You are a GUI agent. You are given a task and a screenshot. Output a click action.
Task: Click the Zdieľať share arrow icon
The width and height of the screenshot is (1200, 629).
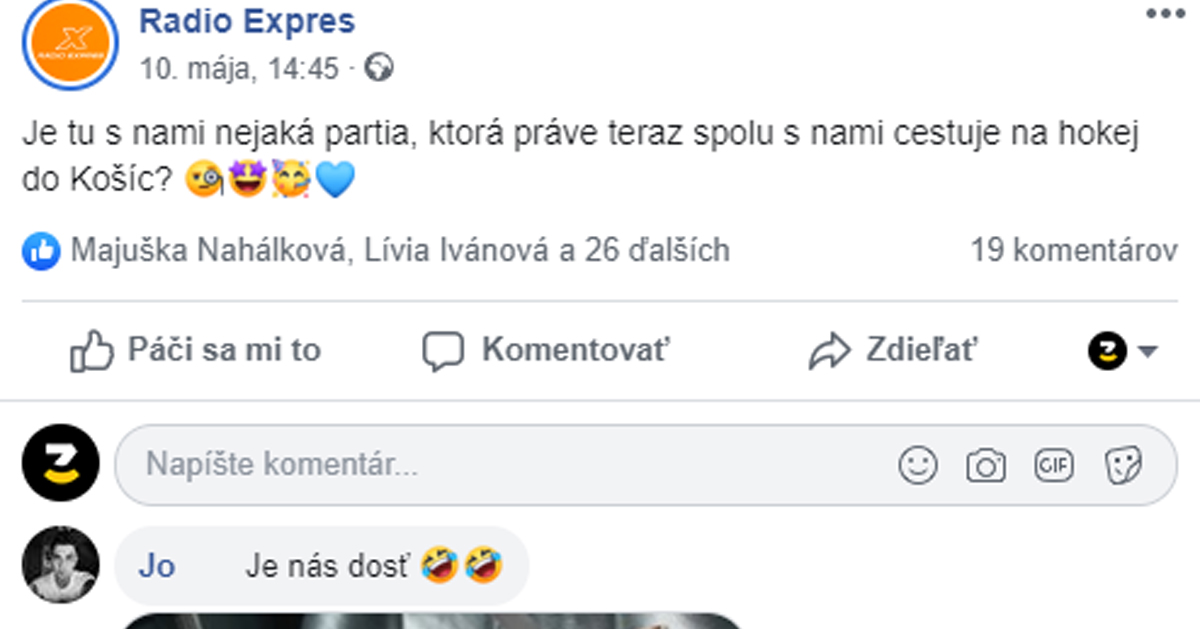(x=828, y=349)
